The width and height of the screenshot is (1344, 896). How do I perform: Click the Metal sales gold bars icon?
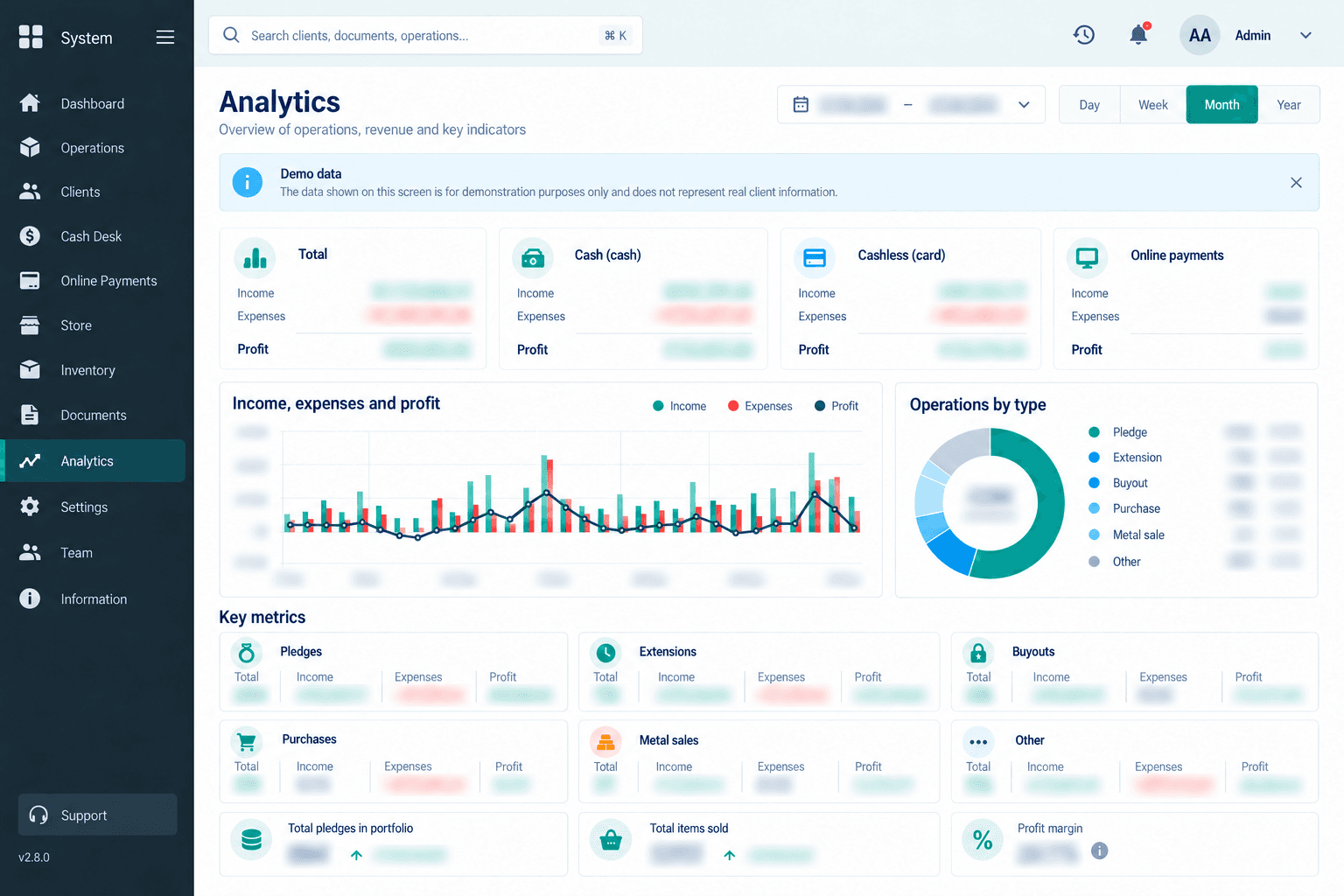[605, 742]
